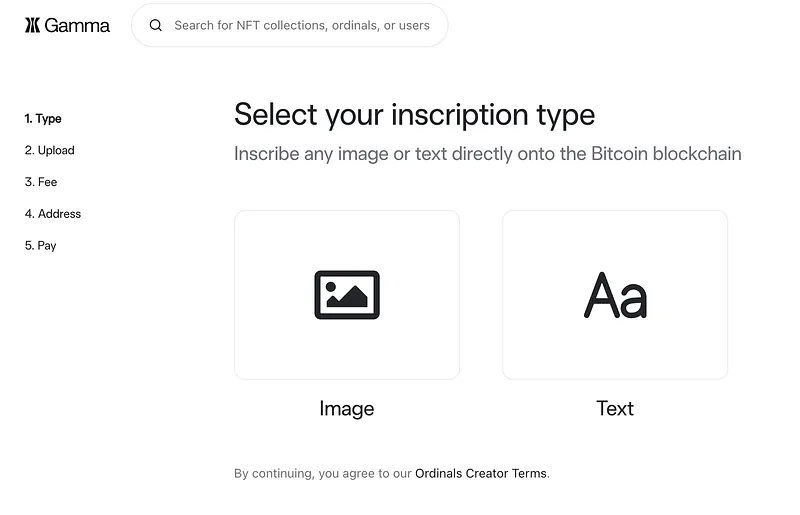Click the 'Image' caption below the card
Image resolution: width=800 pixels, height=515 pixels.
pyautogui.click(x=347, y=408)
